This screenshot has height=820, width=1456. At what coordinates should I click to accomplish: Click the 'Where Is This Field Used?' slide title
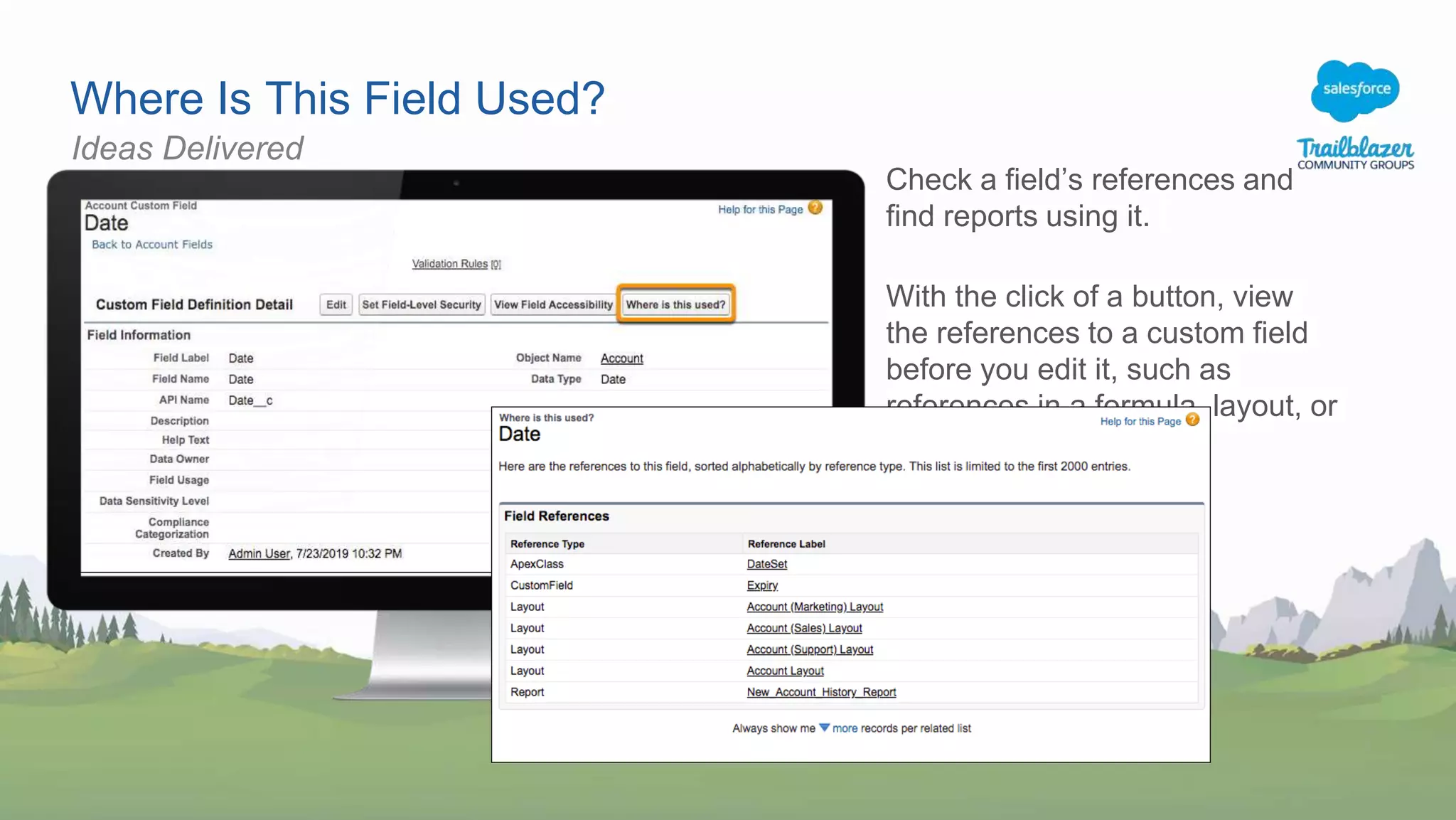point(338,98)
